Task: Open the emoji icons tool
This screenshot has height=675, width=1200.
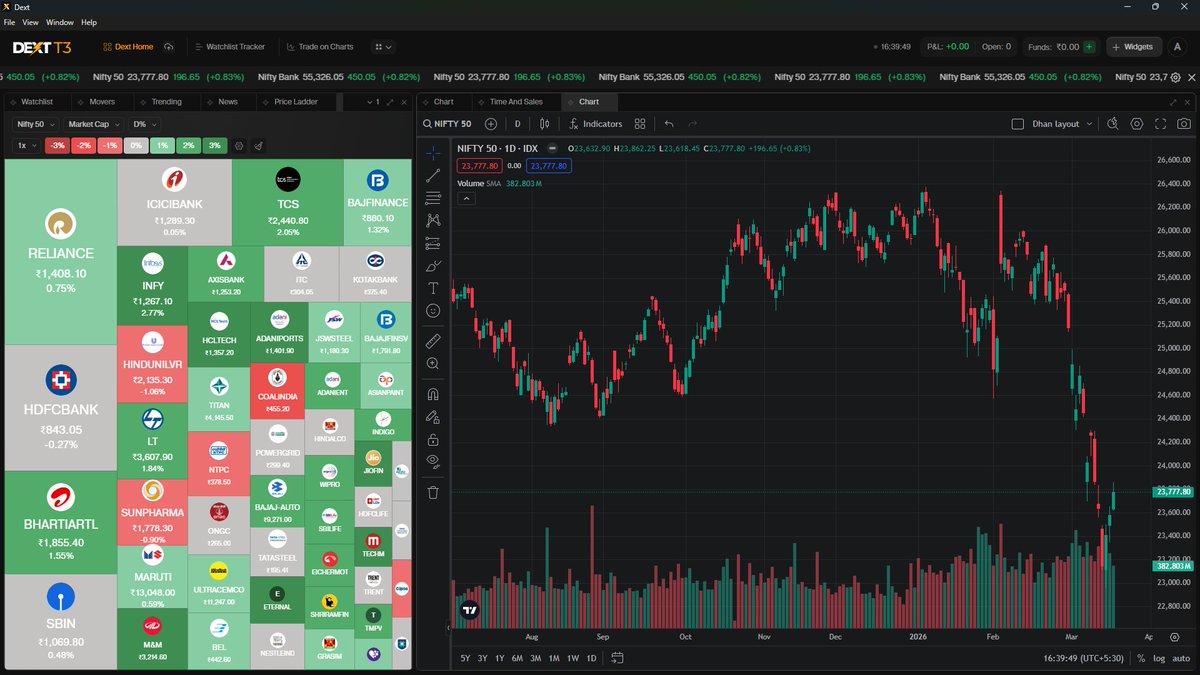Action: pyautogui.click(x=433, y=311)
